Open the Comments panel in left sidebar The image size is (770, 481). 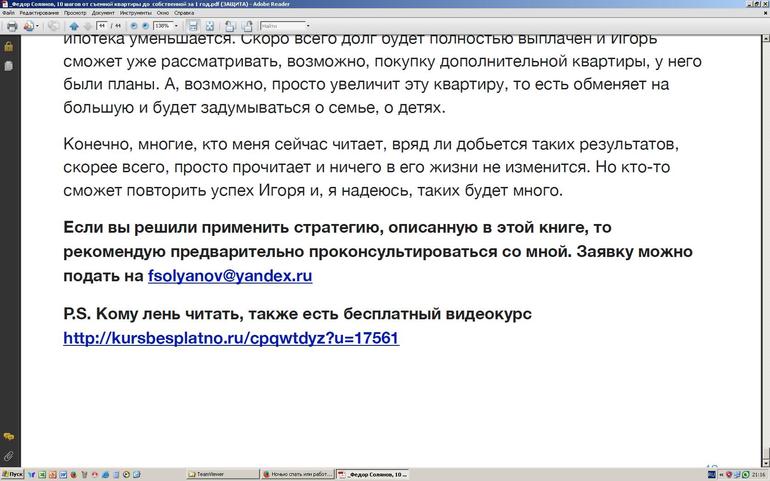point(8,437)
